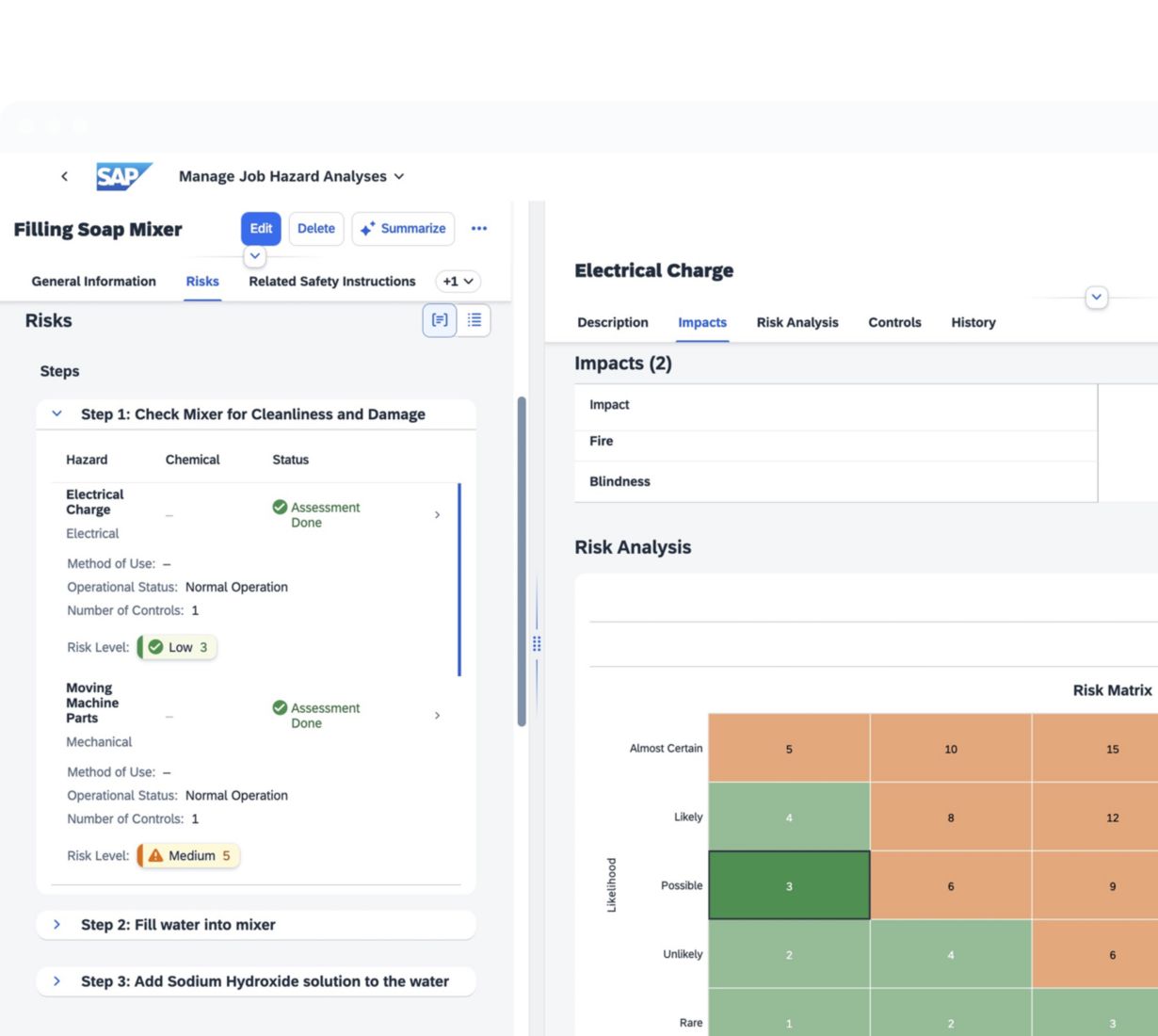Click the Edit button
Screen dimensions: 1158x1036
pos(261,229)
